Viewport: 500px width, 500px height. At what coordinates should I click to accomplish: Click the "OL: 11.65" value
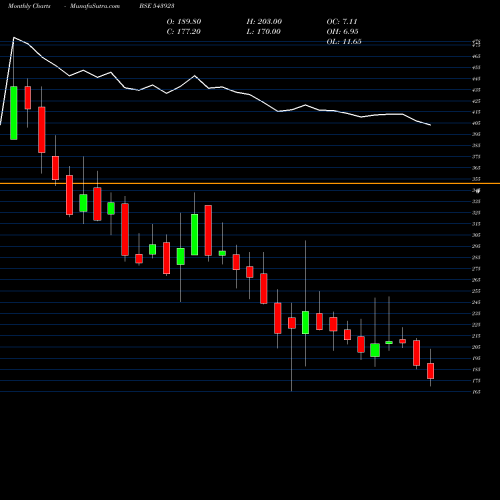tap(344, 42)
